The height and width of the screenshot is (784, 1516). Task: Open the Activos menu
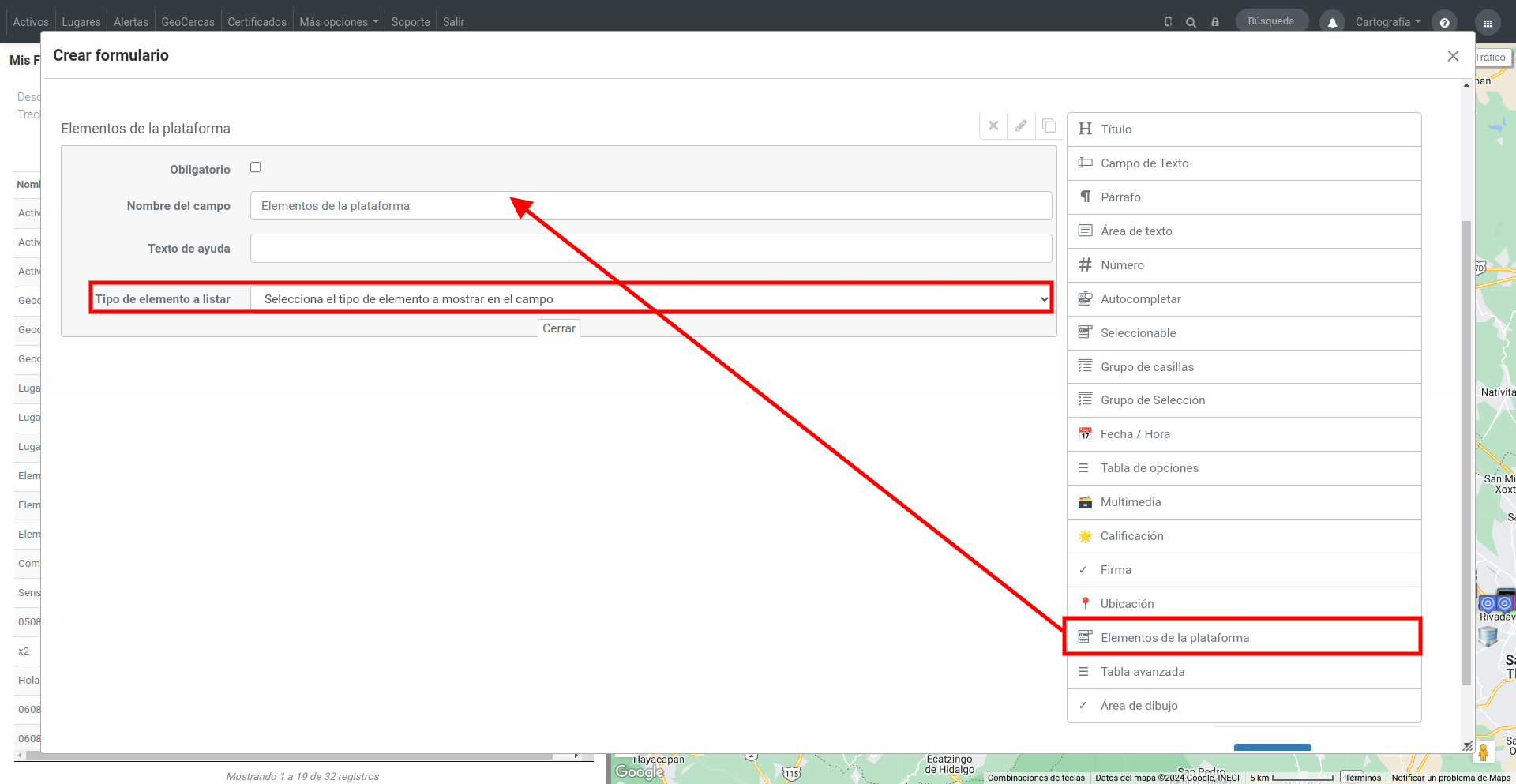[31, 22]
